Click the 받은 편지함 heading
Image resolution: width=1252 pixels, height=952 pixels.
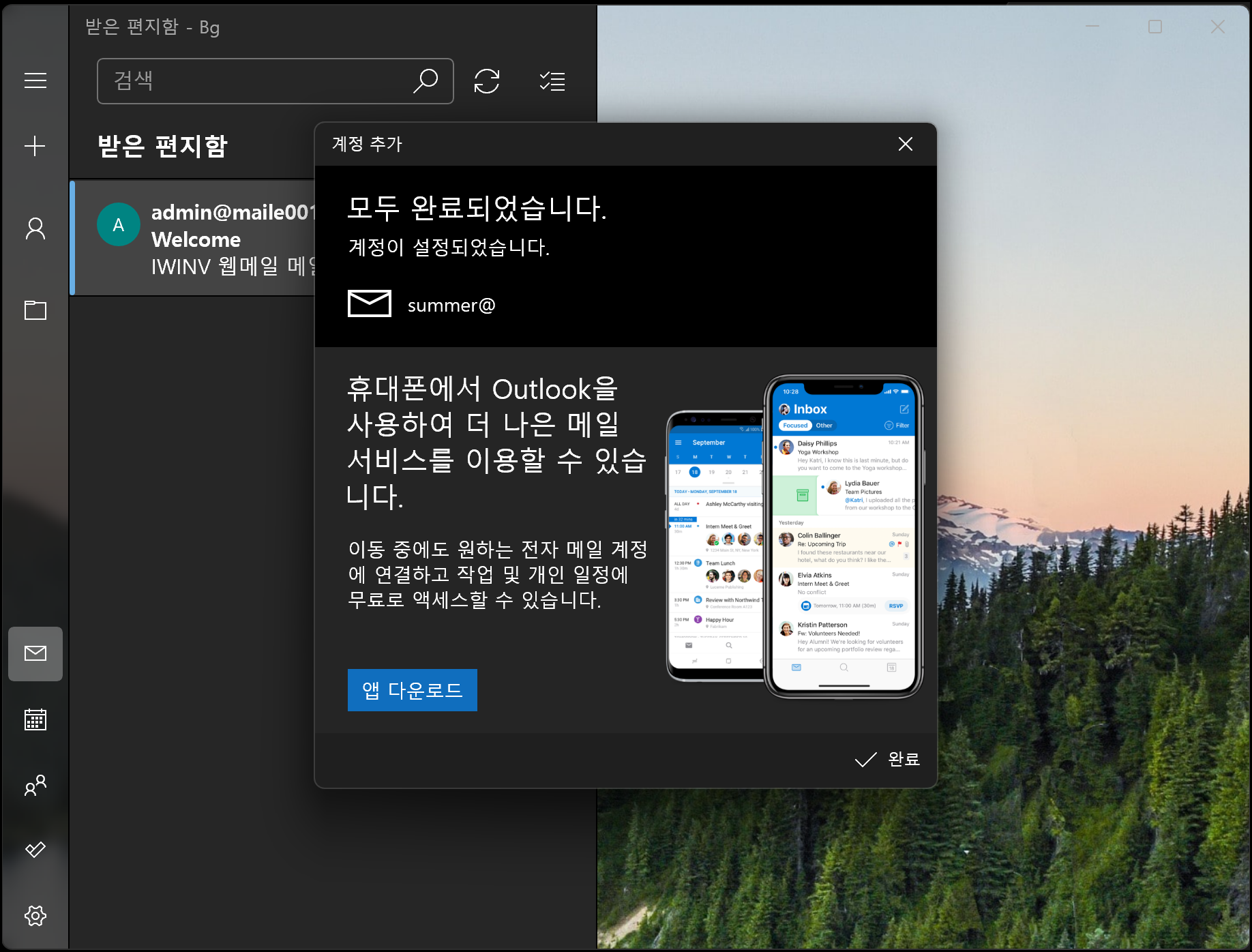tap(162, 145)
